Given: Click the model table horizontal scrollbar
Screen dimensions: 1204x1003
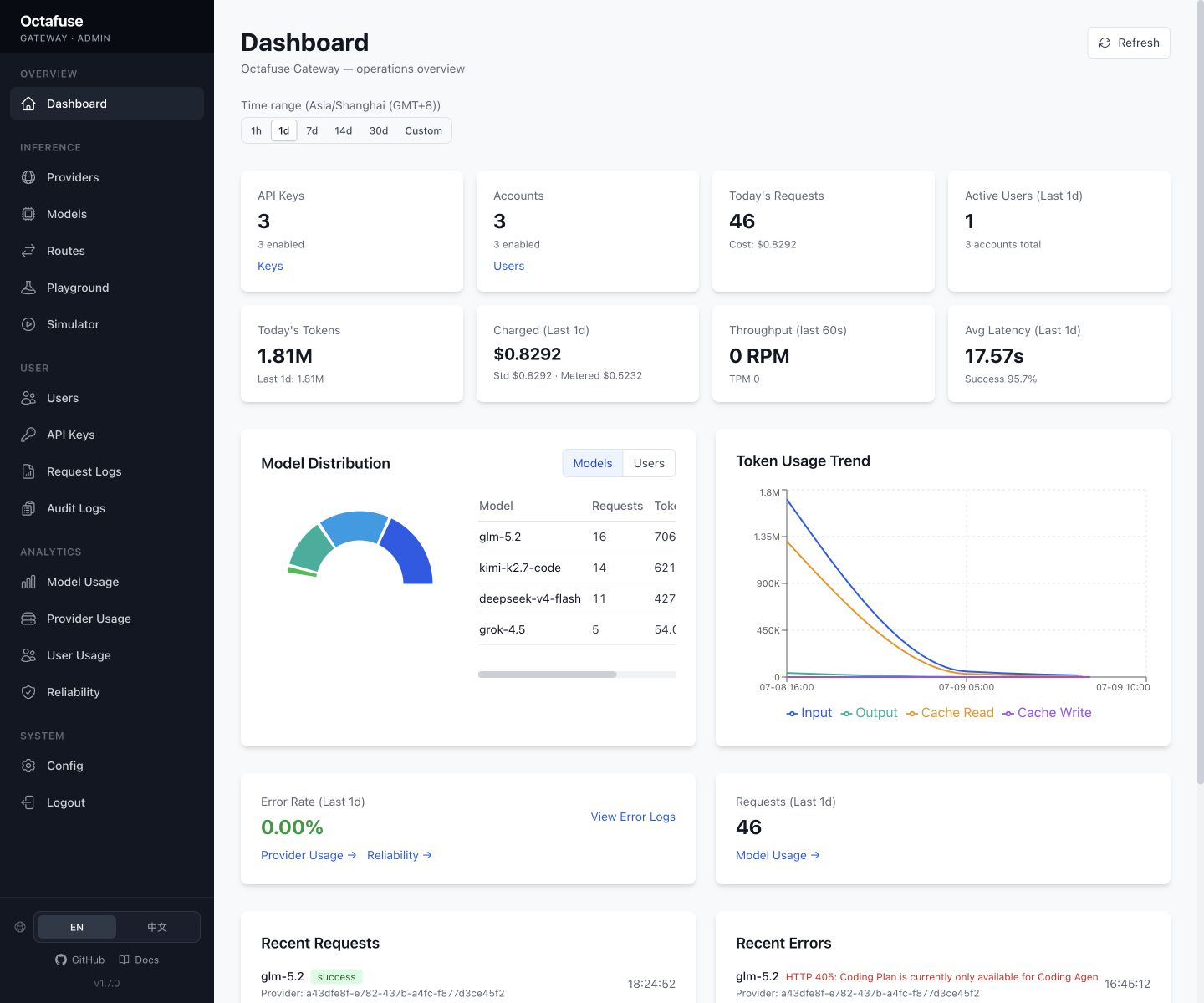Looking at the screenshot, I should tap(547, 675).
